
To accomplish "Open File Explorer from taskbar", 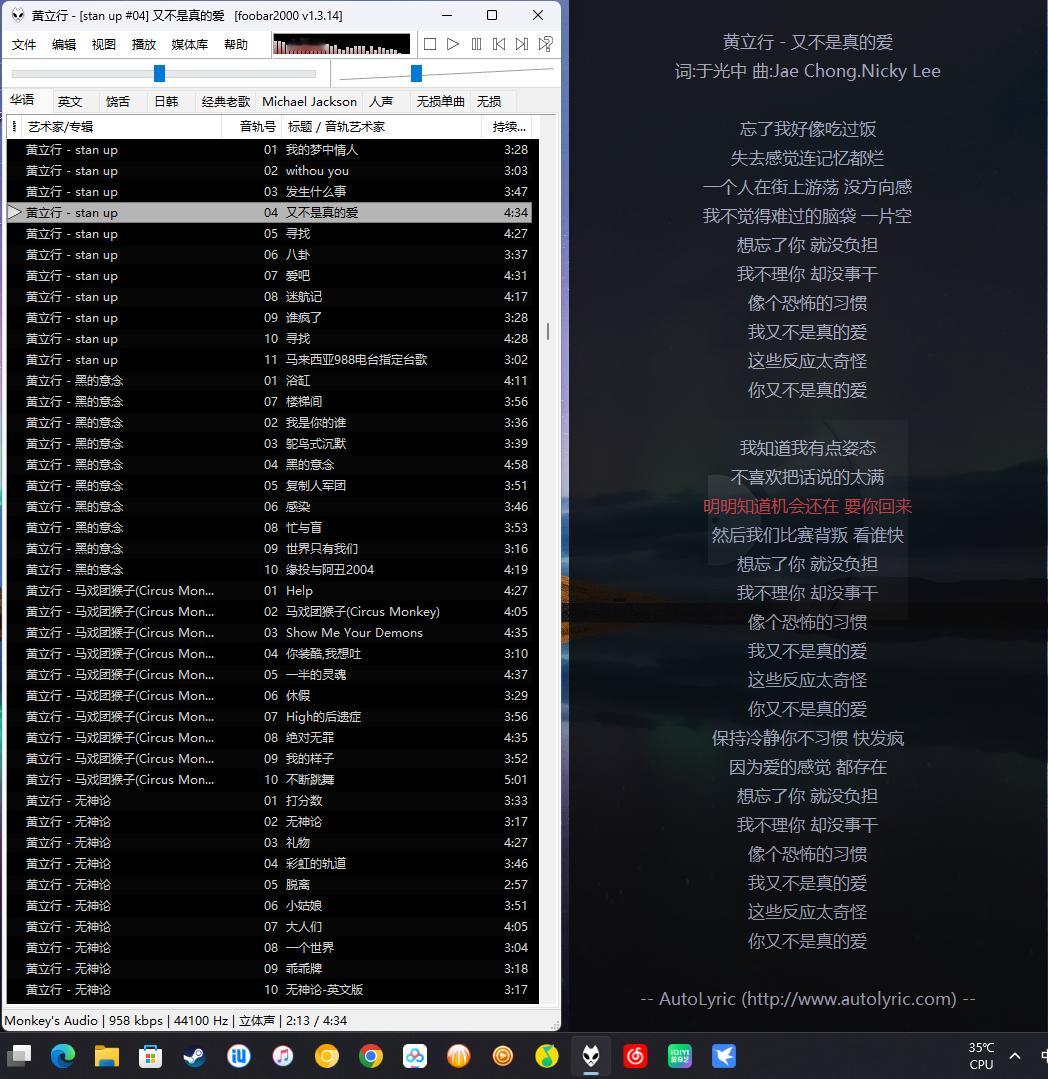I will point(107,1056).
